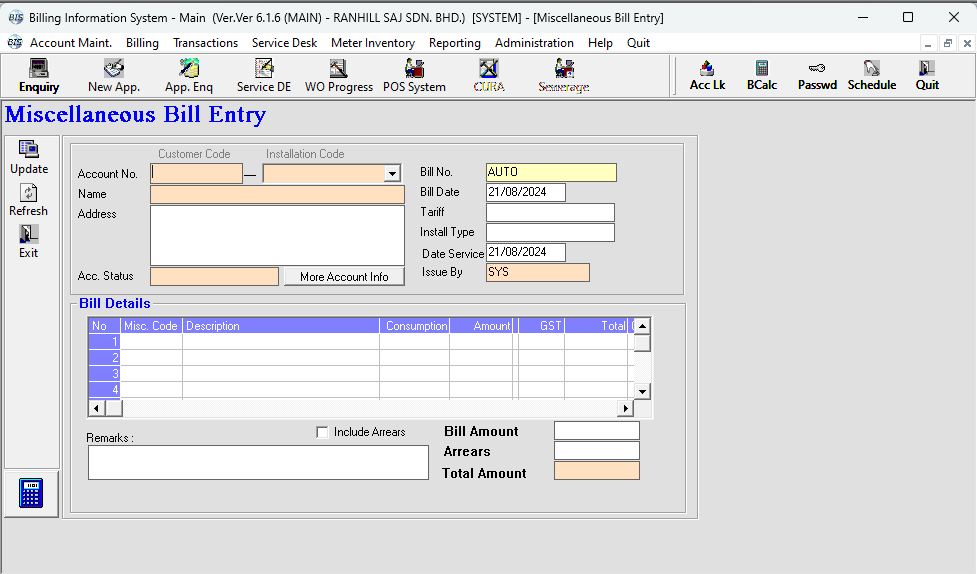
Task: Select Update icon in left sidebar
Action: pyautogui.click(x=29, y=157)
